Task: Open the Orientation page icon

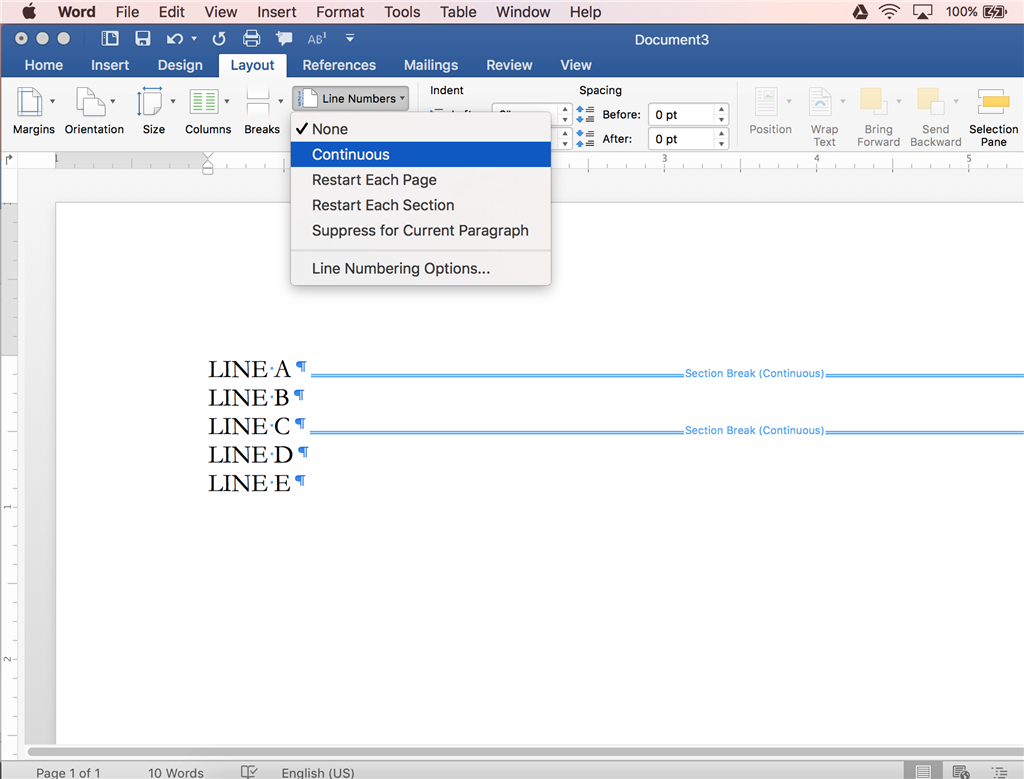Action: click(90, 102)
